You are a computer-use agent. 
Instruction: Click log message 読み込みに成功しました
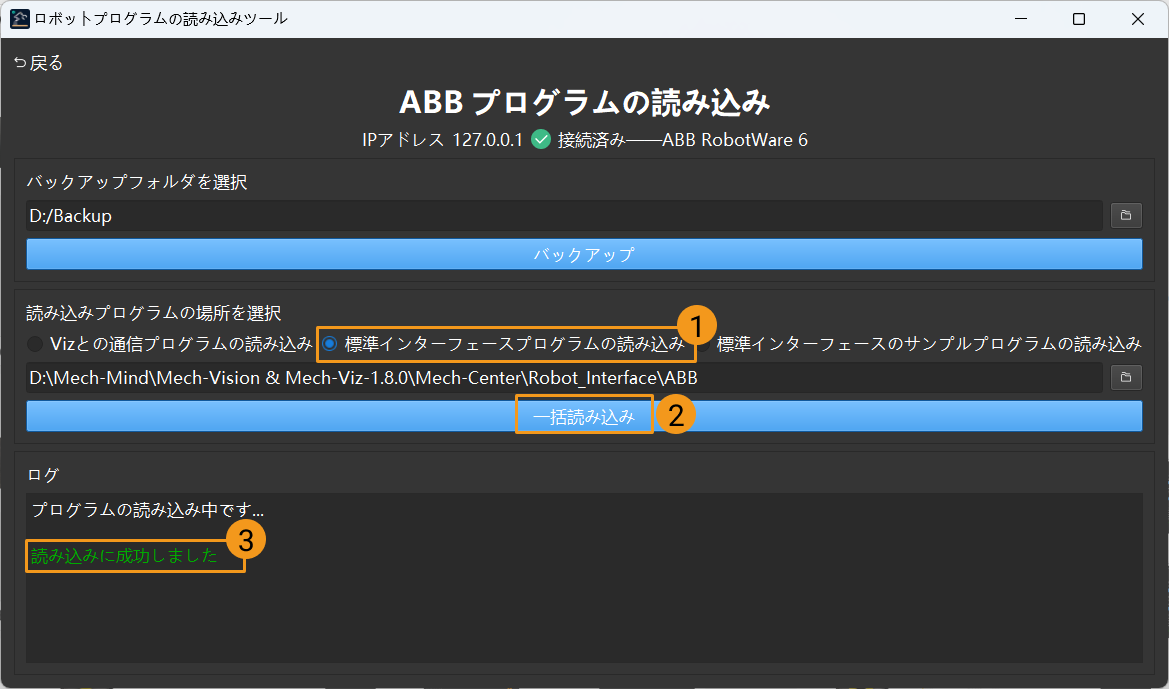tap(125, 556)
